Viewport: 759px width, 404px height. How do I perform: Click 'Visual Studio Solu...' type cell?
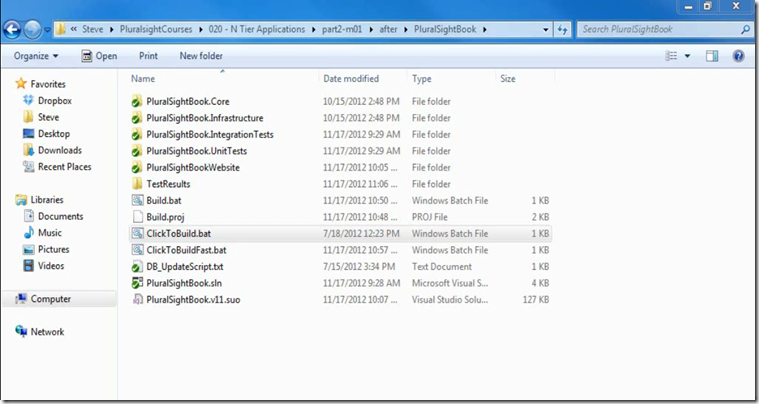[450, 299]
